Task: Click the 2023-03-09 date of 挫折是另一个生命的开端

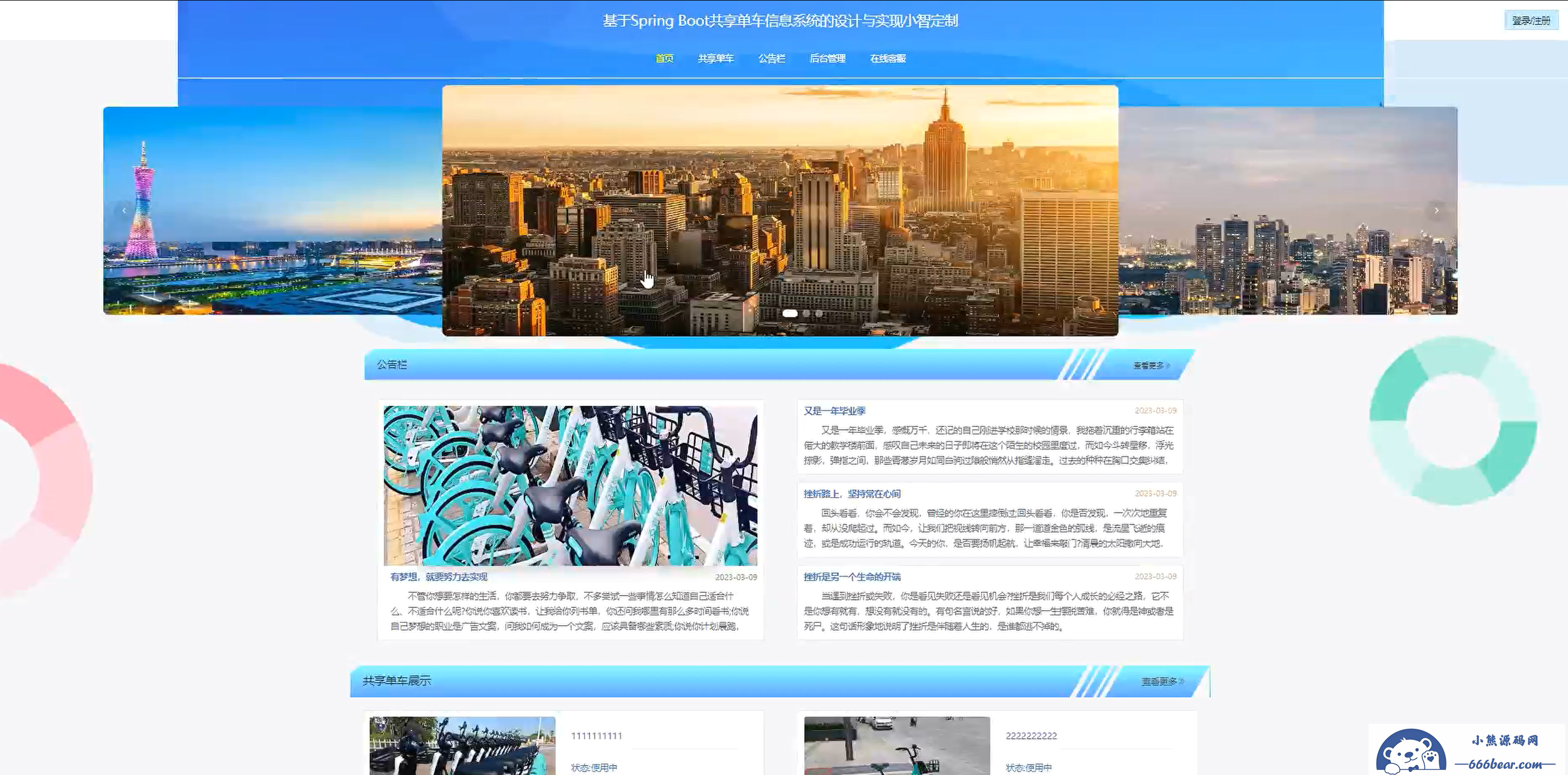Action: point(1156,577)
